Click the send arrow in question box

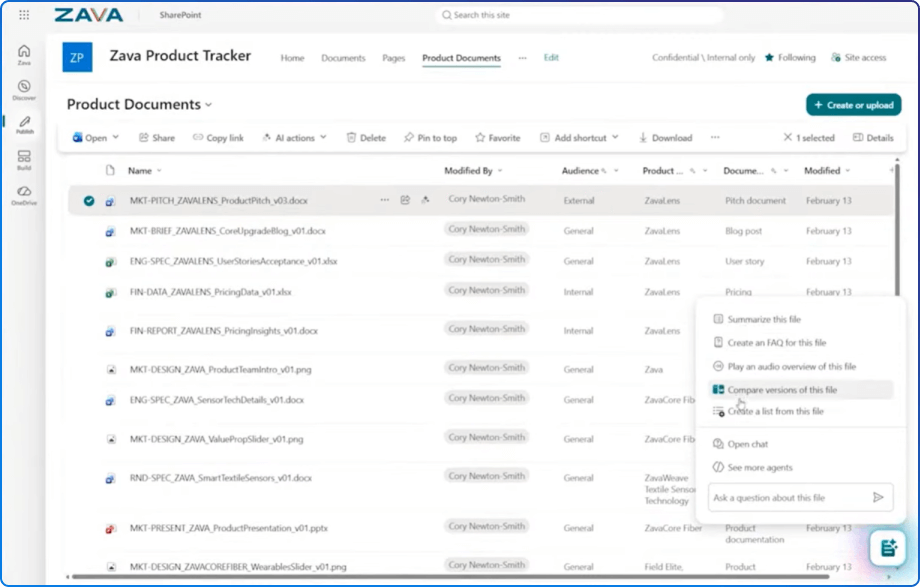[878, 498]
